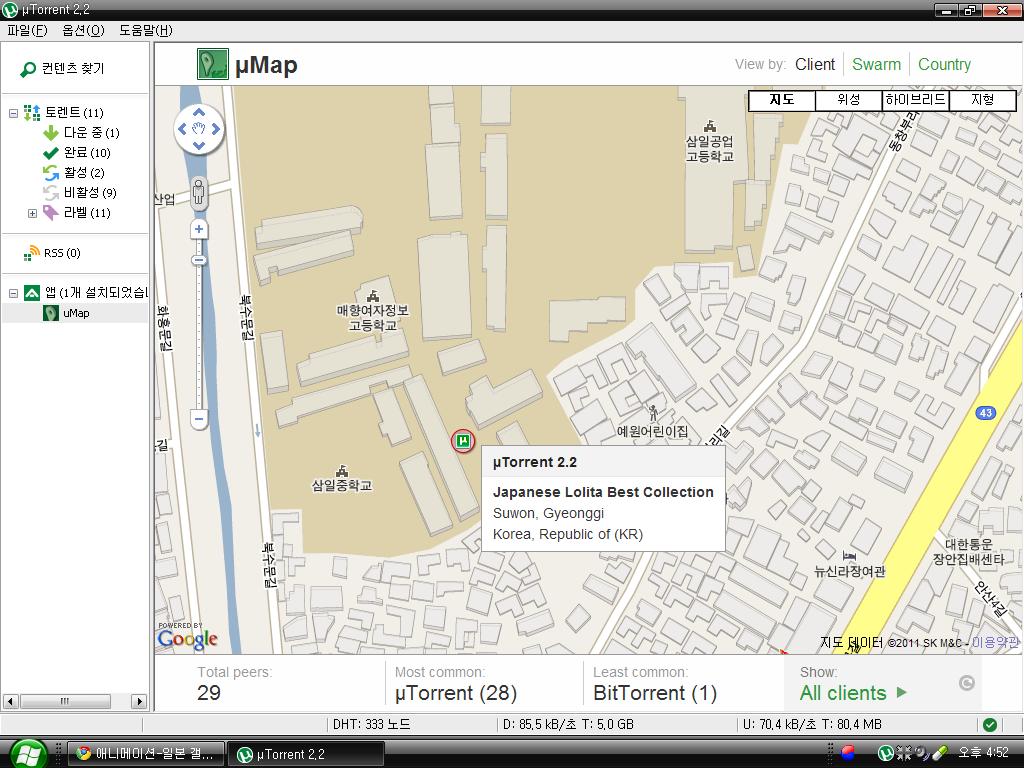This screenshot has width=1024, height=768.
Task: Click sidebar scrollbar right arrow
Action: pos(139,701)
